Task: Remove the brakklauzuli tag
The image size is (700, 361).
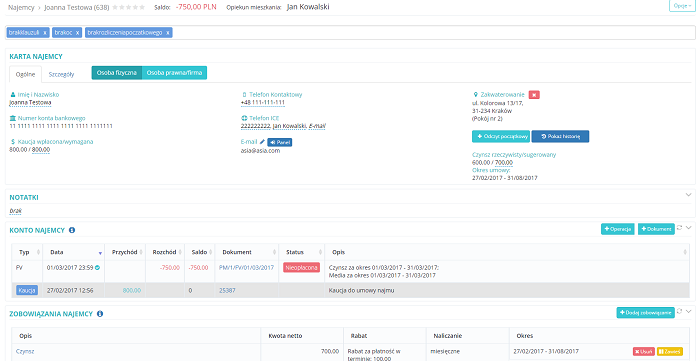Action: pyautogui.click(x=45, y=33)
